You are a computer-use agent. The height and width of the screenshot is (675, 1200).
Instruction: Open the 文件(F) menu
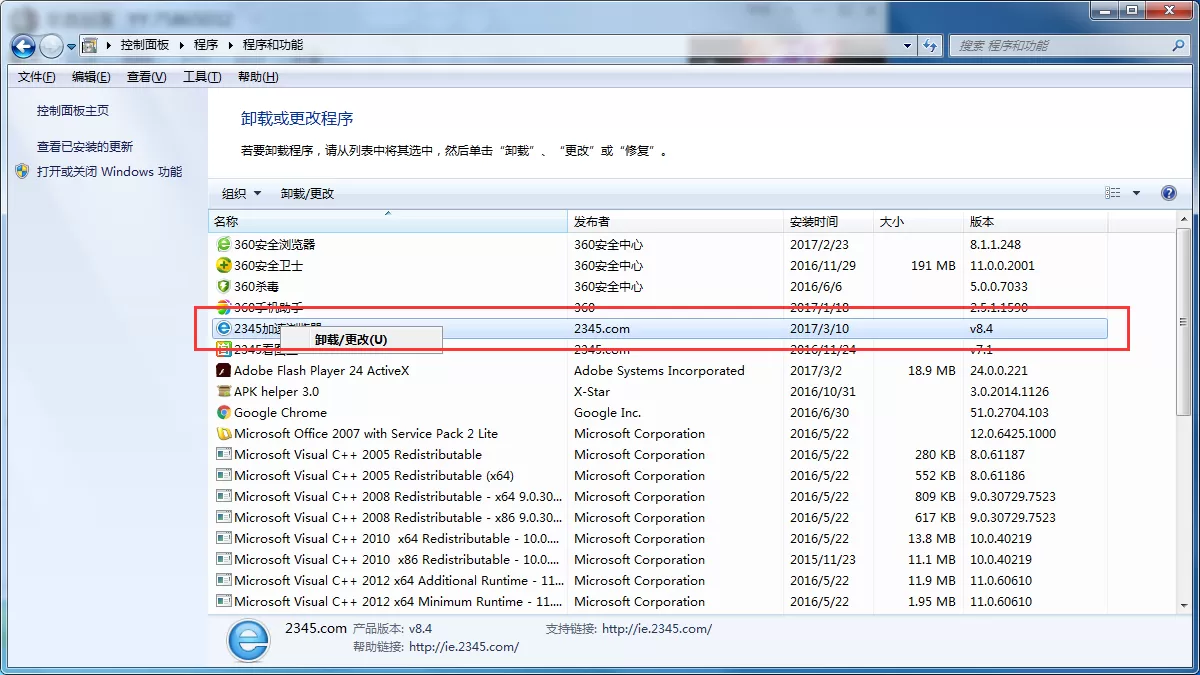tap(37, 77)
